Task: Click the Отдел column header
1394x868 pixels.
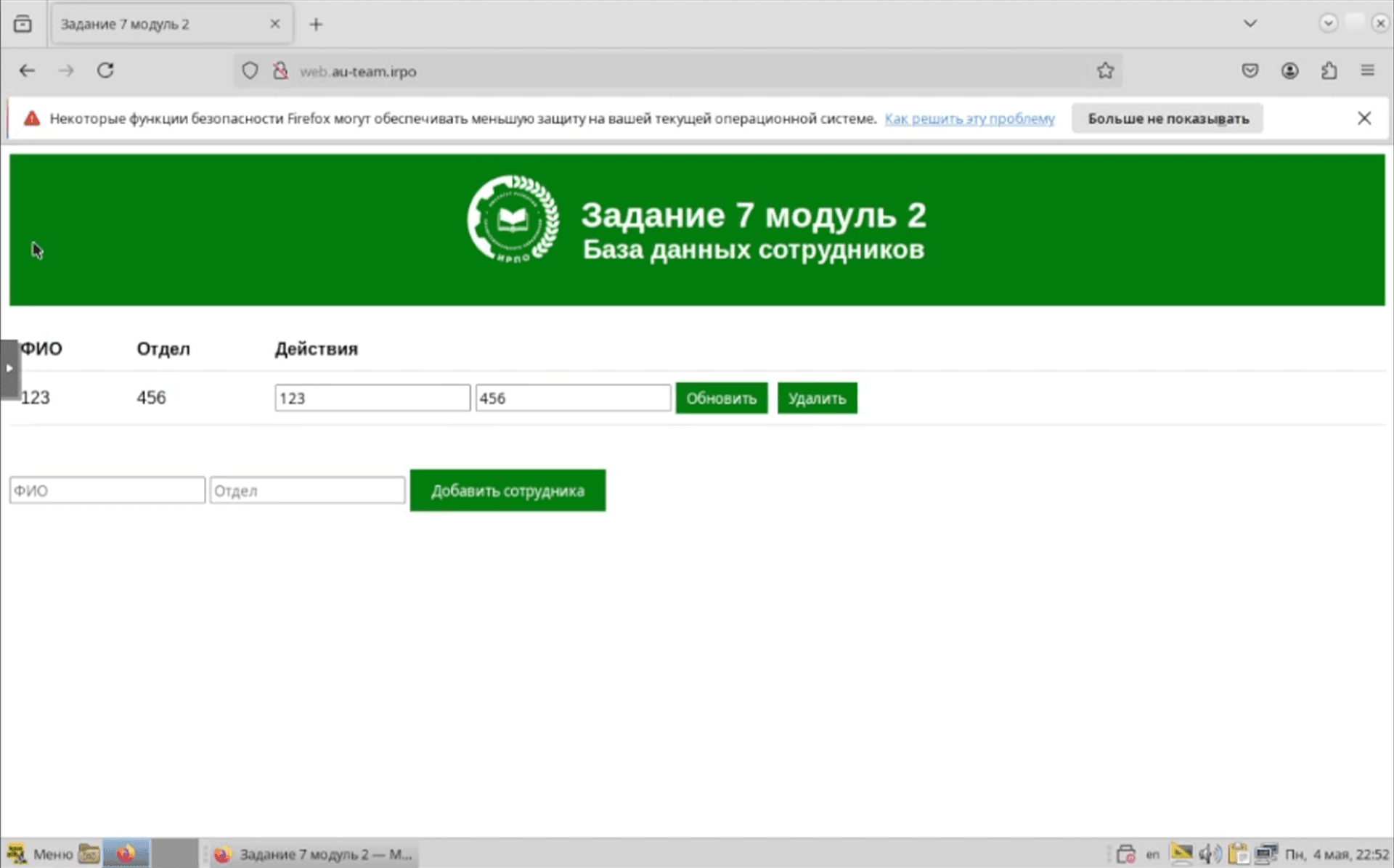Action: pos(163,349)
